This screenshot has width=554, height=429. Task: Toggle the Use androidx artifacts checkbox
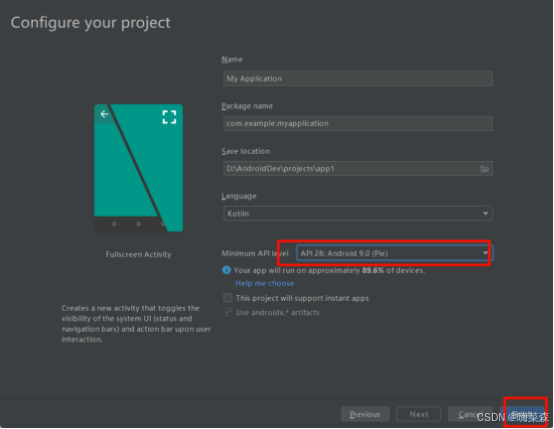pyautogui.click(x=228, y=313)
